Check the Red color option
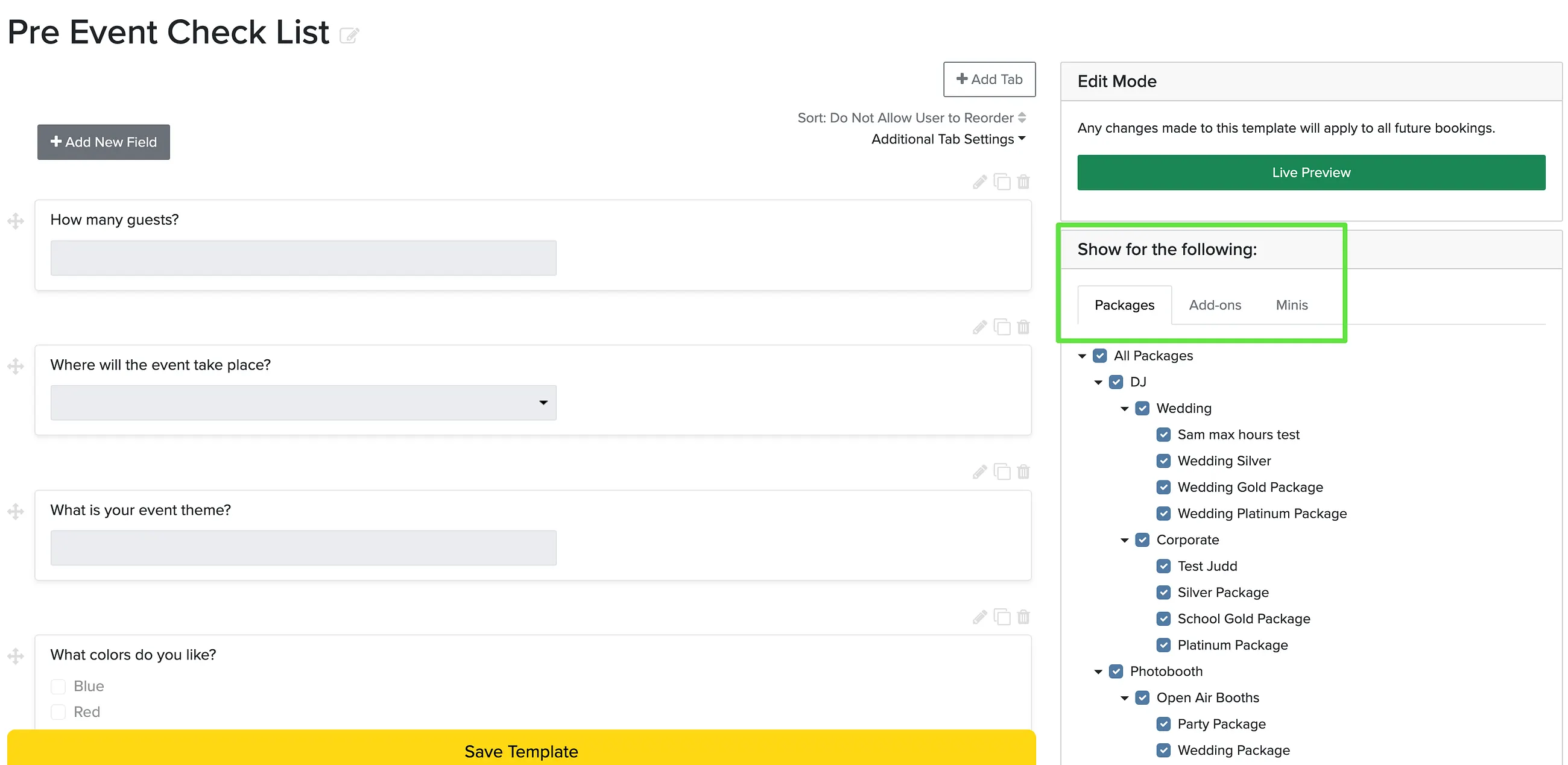 (x=58, y=712)
